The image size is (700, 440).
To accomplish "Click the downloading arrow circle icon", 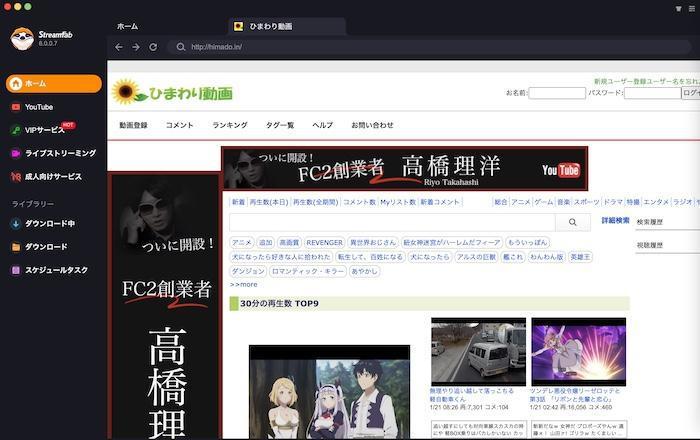I will pyautogui.click(x=16, y=224).
